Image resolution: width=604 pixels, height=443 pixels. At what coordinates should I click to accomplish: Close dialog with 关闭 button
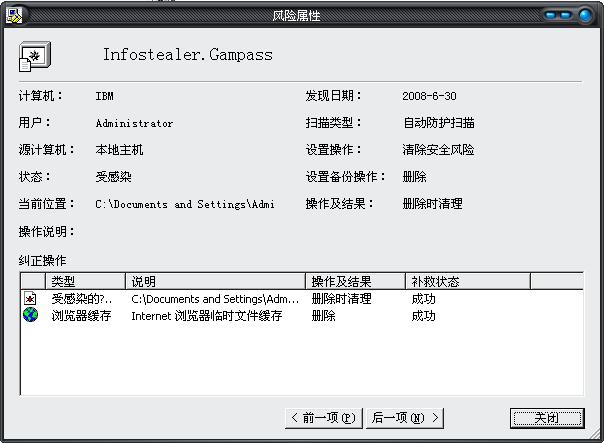547,418
